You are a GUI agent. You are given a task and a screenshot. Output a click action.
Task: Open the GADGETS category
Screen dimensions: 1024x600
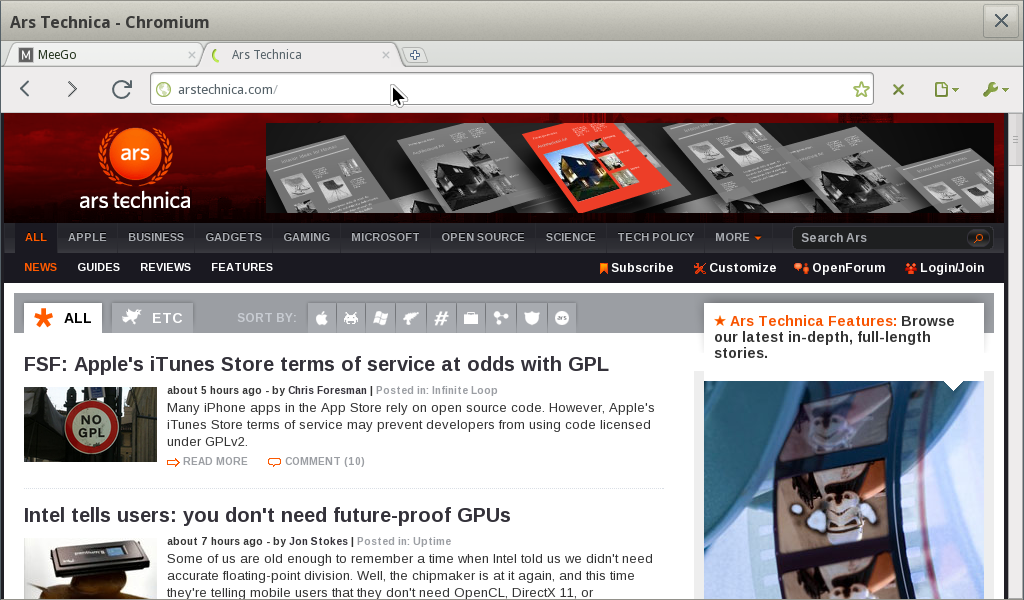tap(234, 238)
